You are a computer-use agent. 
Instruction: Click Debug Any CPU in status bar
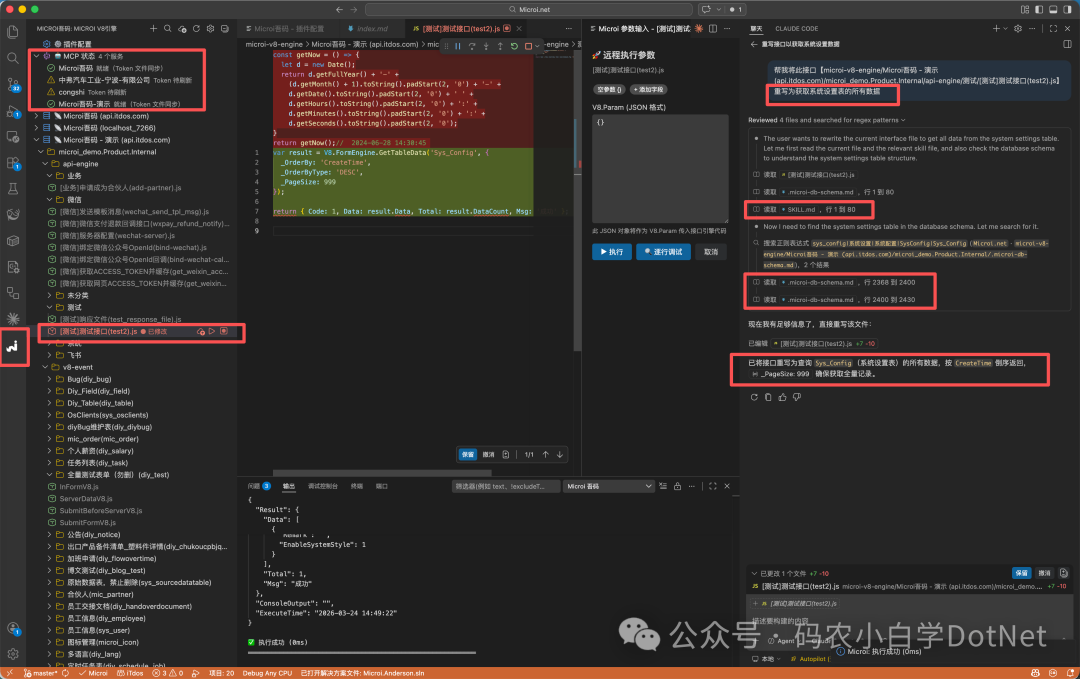point(267,673)
